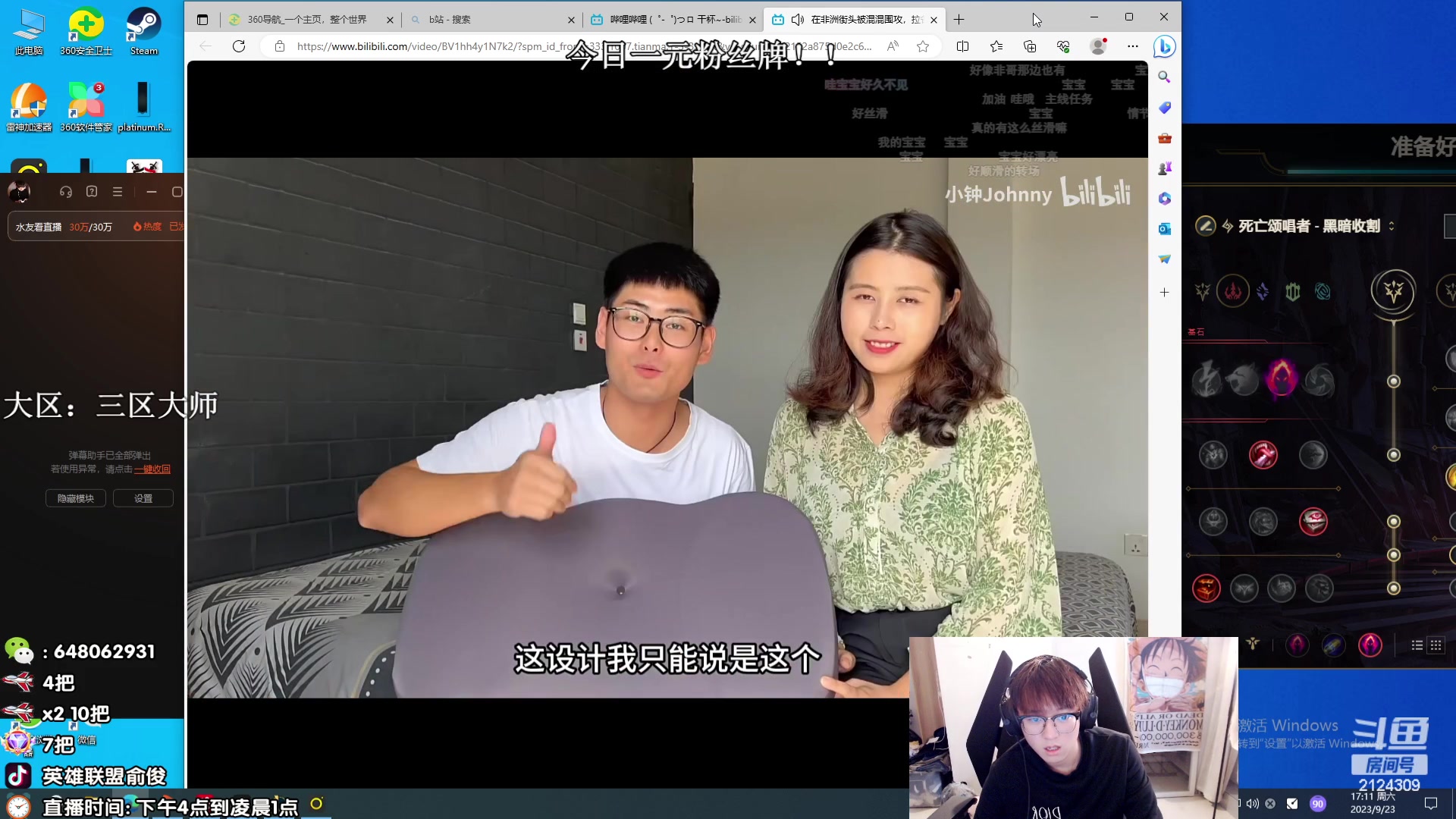Image resolution: width=1456 pixels, height=819 pixels.
Task: Click the 一键收回 link
Action: [x=152, y=469]
